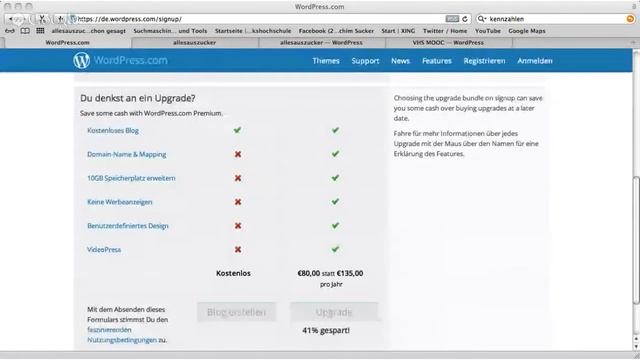Open the Start | XING bookmark
This screenshot has width=640, height=360.
[398, 31]
